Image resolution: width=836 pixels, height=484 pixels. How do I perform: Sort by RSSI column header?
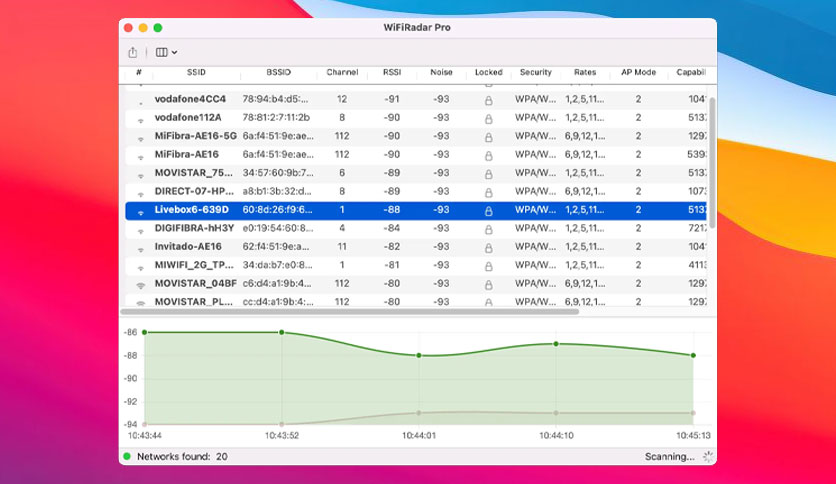(x=392, y=72)
